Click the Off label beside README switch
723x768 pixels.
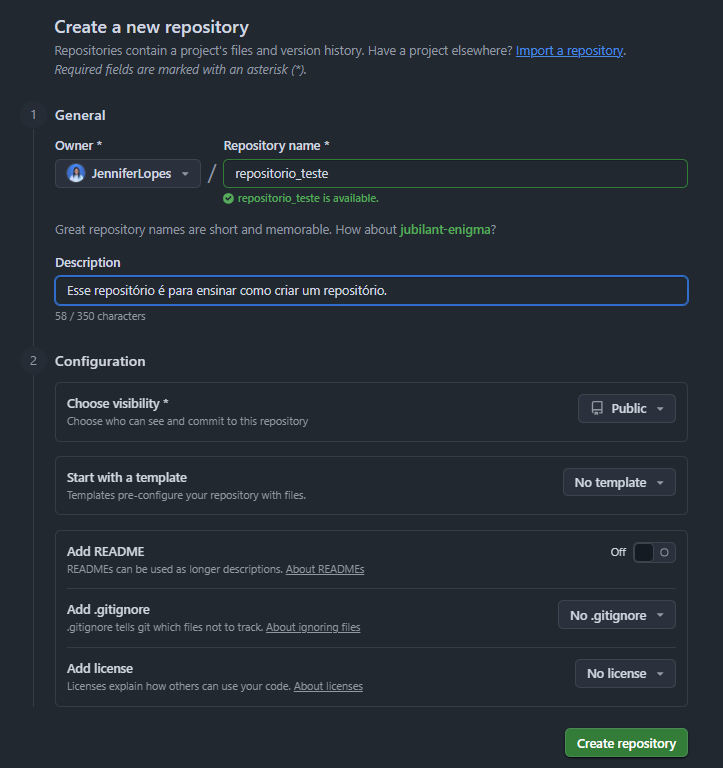(618, 552)
